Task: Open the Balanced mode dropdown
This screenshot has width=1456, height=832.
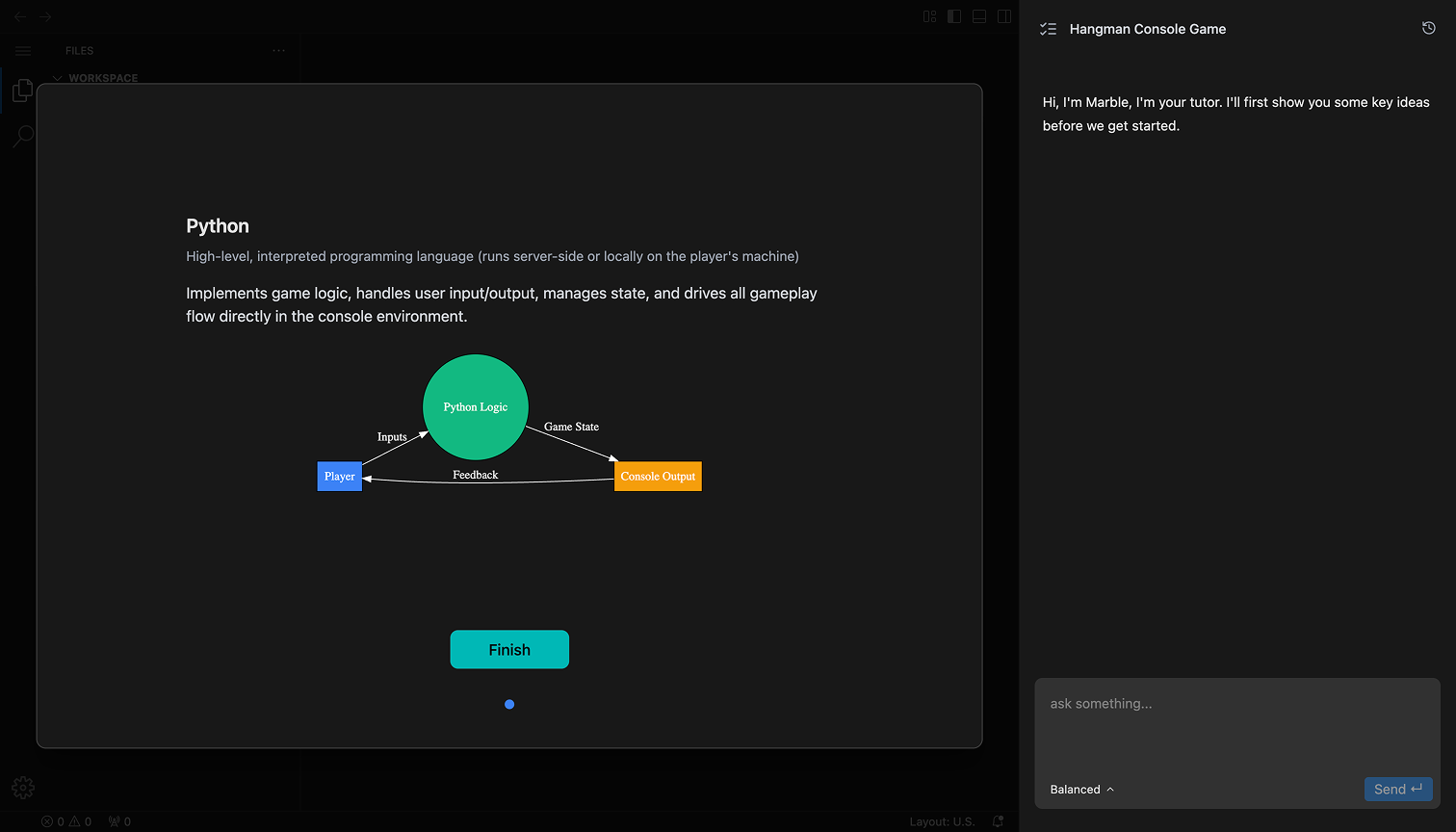Action: pos(1080,789)
